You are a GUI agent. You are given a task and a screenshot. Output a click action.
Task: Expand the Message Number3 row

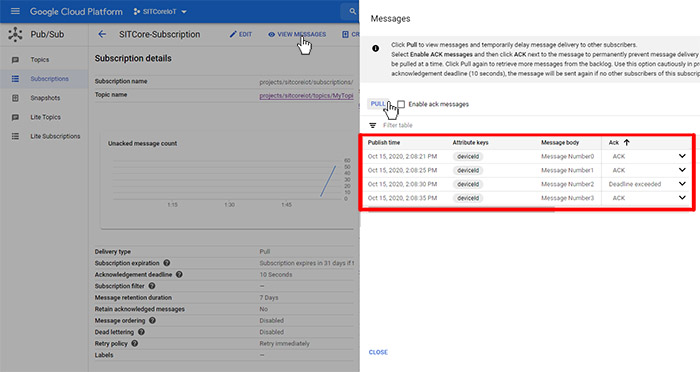(682, 198)
